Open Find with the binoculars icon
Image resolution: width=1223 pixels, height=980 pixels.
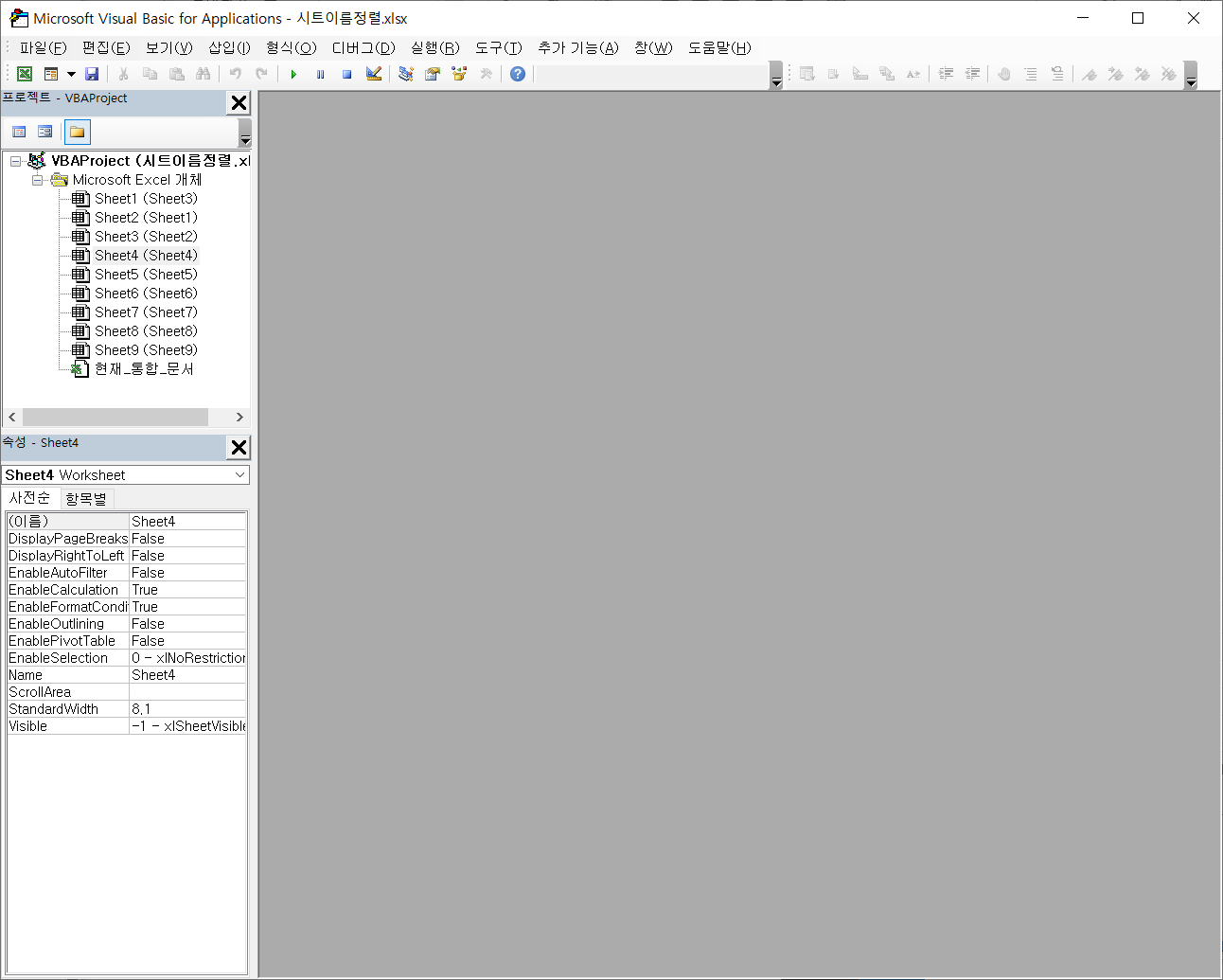(x=203, y=74)
